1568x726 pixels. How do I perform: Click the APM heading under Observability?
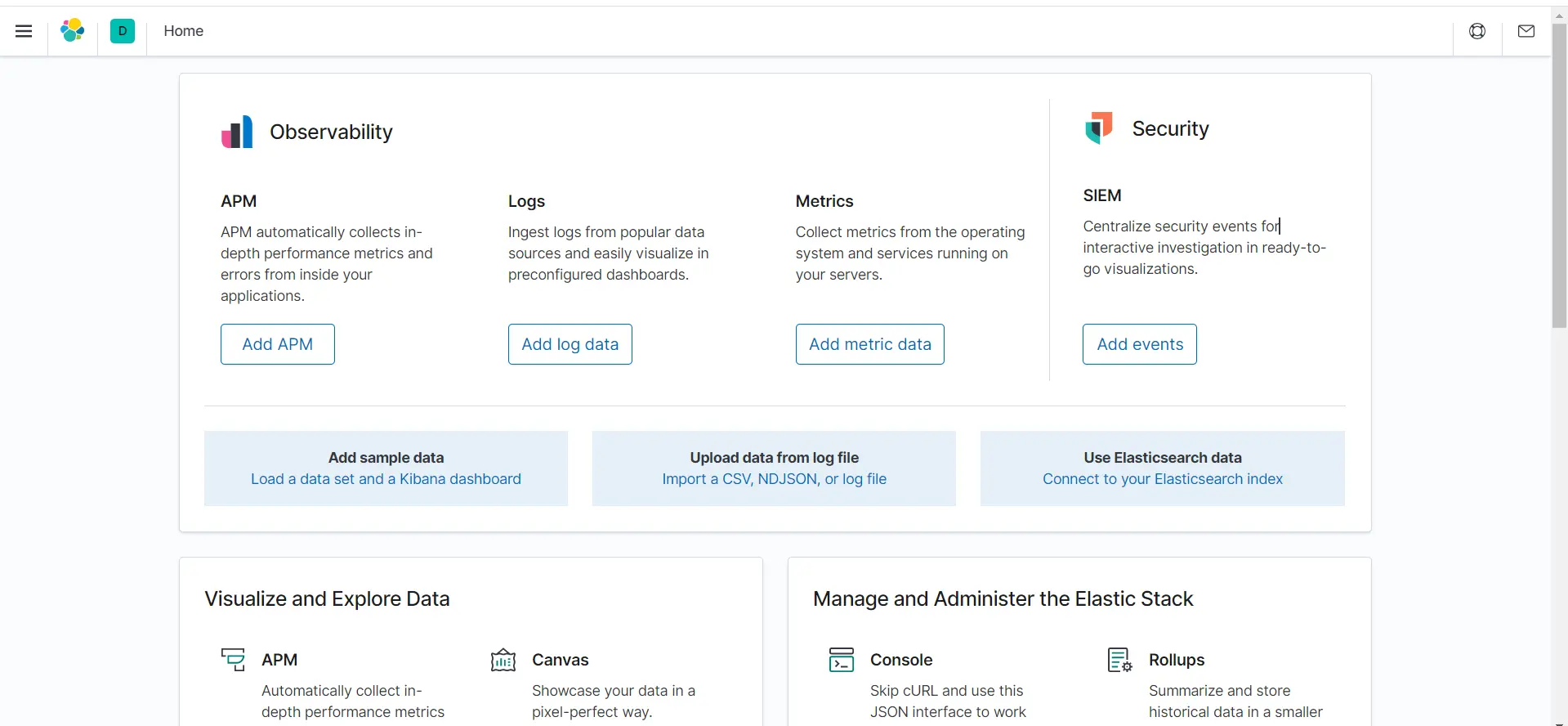(239, 201)
